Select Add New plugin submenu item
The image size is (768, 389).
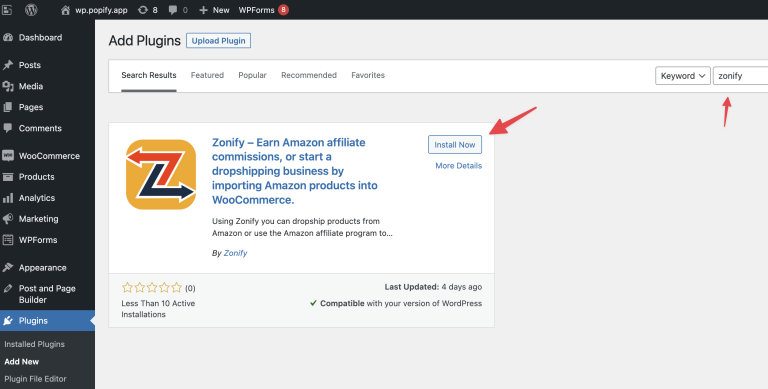[x=22, y=362]
